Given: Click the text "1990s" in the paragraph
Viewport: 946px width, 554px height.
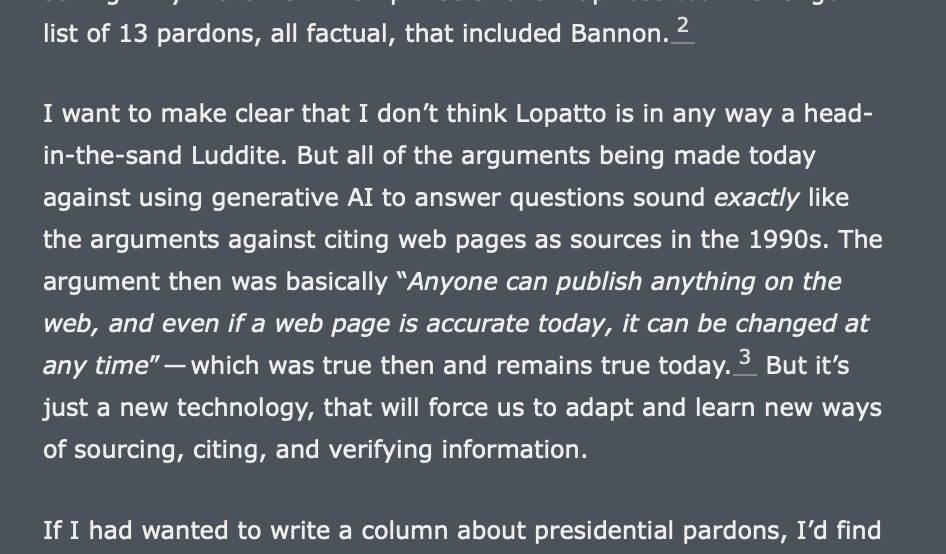Looking at the screenshot, I should pos(784,240).
